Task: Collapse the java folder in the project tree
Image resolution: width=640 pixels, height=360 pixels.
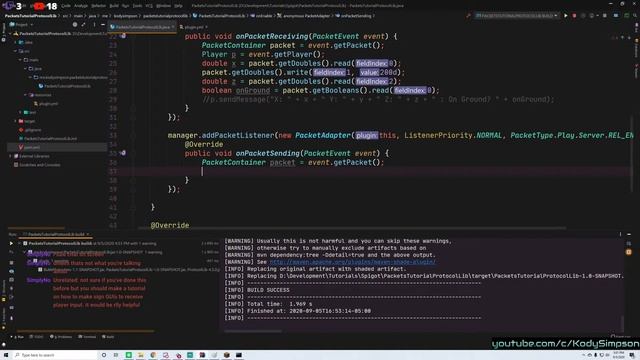Action: pyautogui.click(x=25, y=69)
